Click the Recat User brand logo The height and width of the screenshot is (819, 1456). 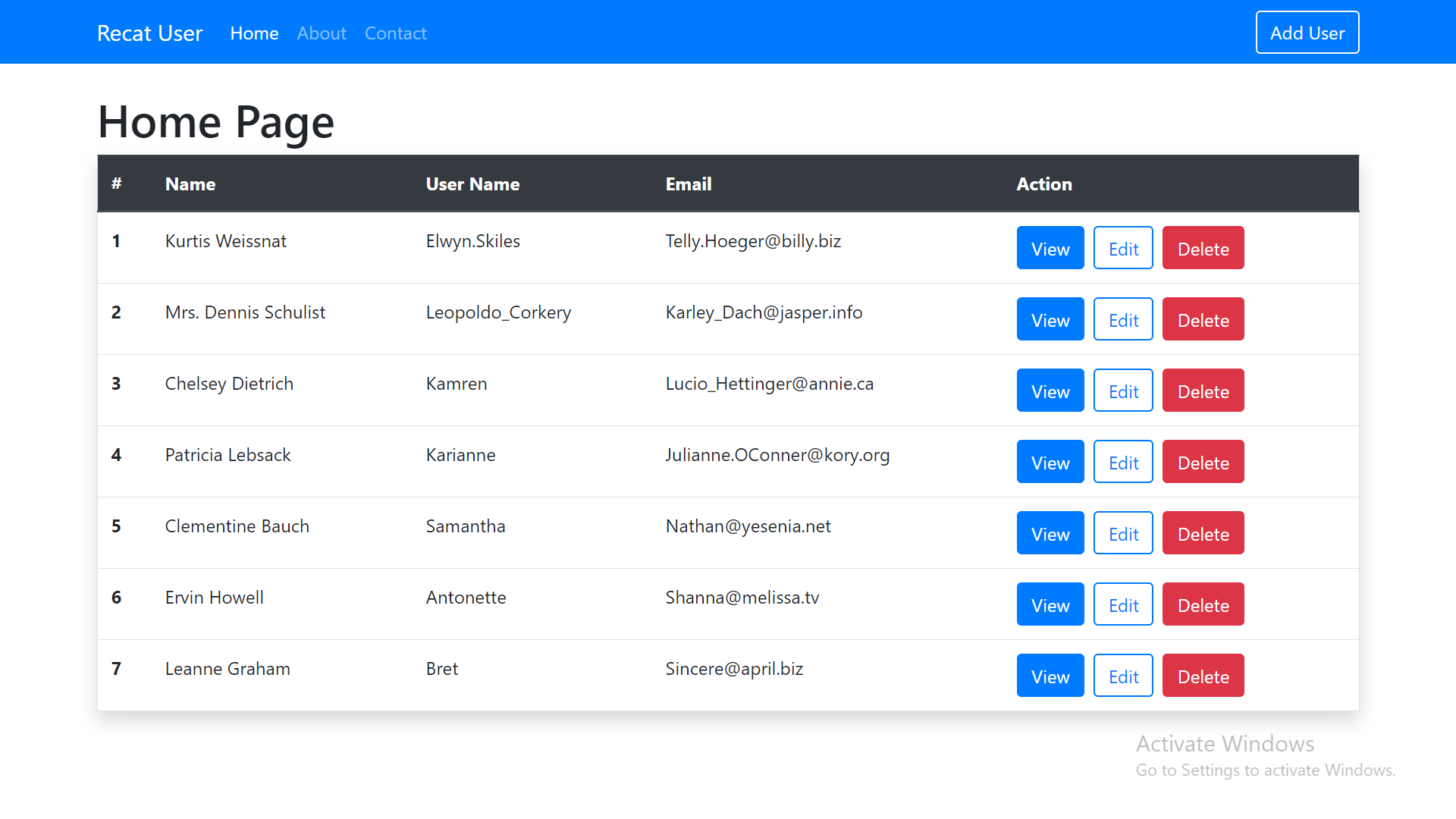pos(150,33)
